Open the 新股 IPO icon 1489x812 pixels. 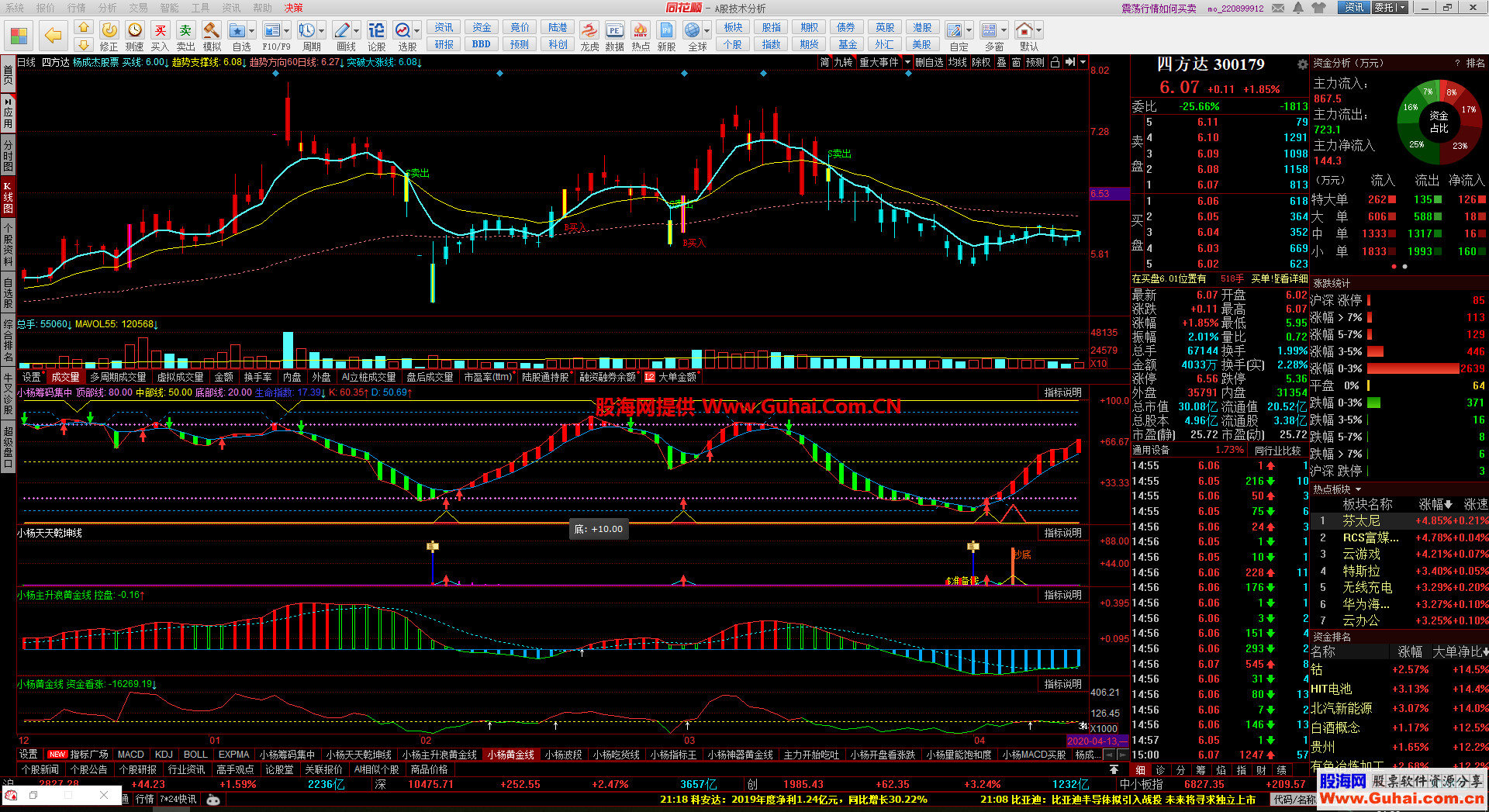[667, 36]
